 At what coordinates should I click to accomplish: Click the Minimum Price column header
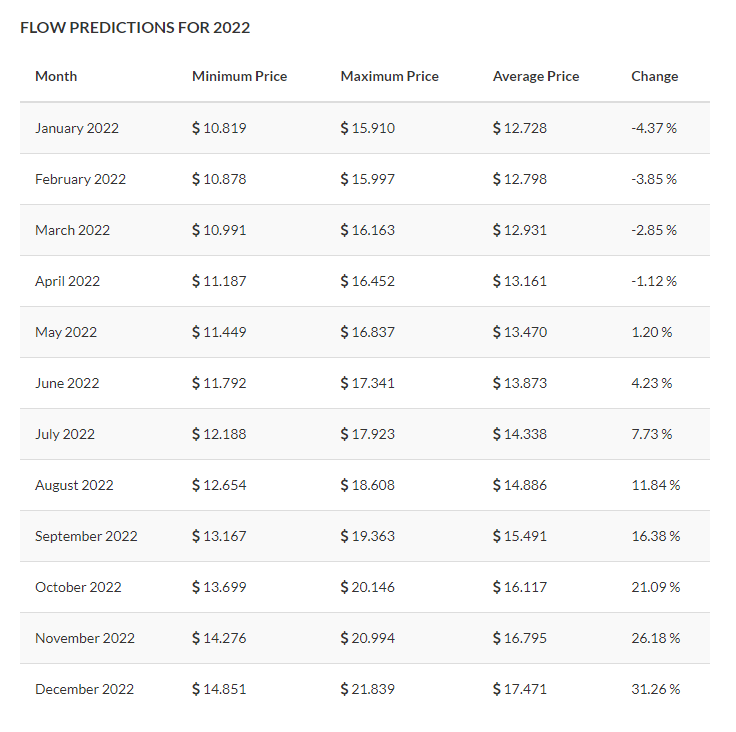pos(239,76)
